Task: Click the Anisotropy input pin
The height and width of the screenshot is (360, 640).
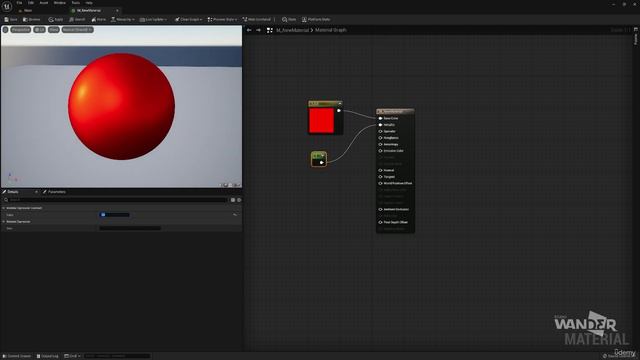Action: click(380, 144)
